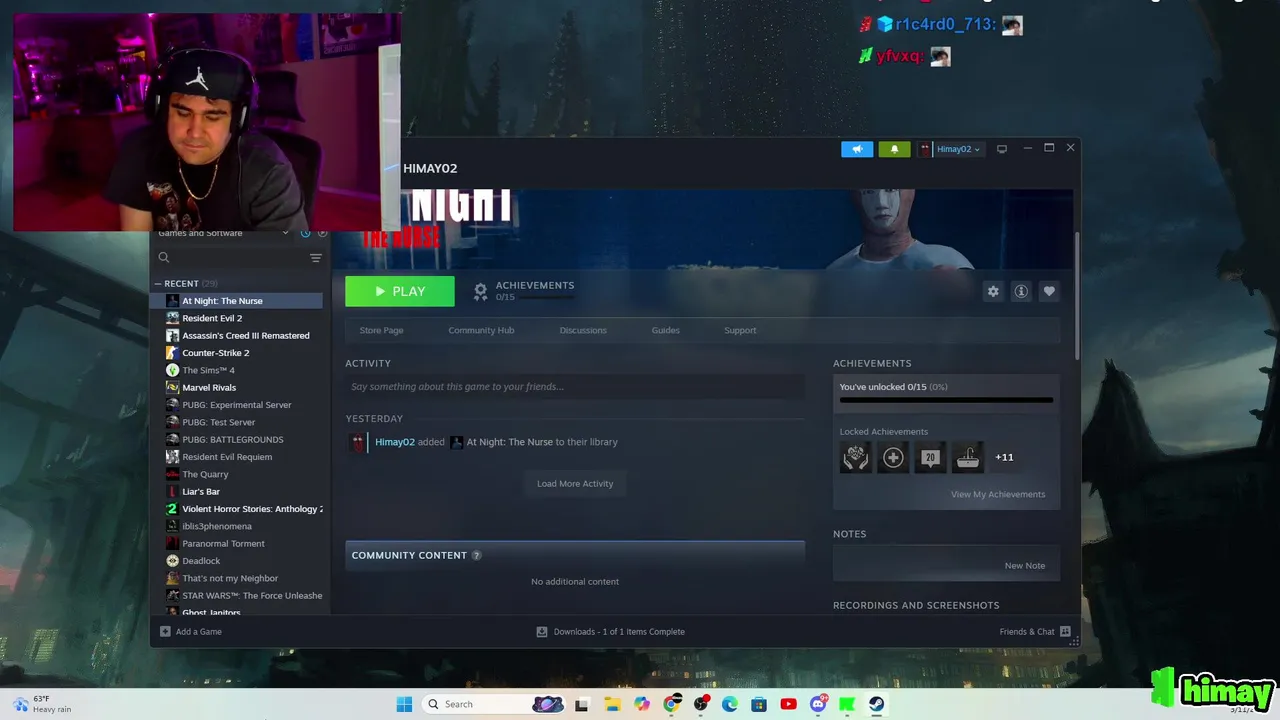
Task: Toggle the ready-to-play filter icon
Action: pyautogui.click(x=322, y=233)
